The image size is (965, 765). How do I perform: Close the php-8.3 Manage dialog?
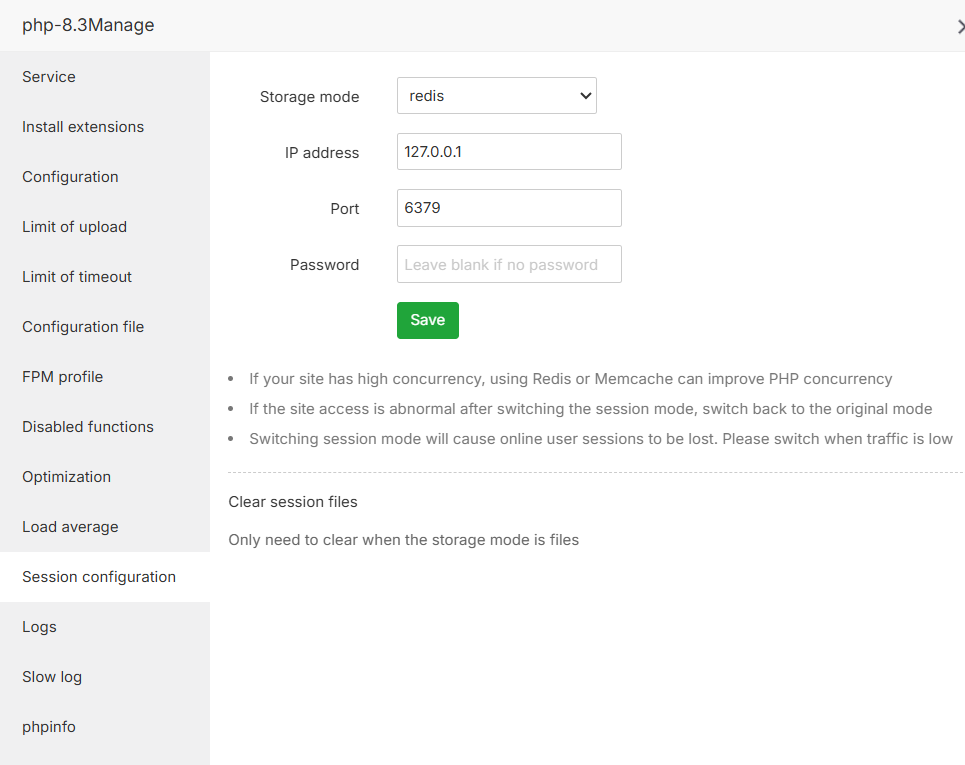(x=960, y=27)
